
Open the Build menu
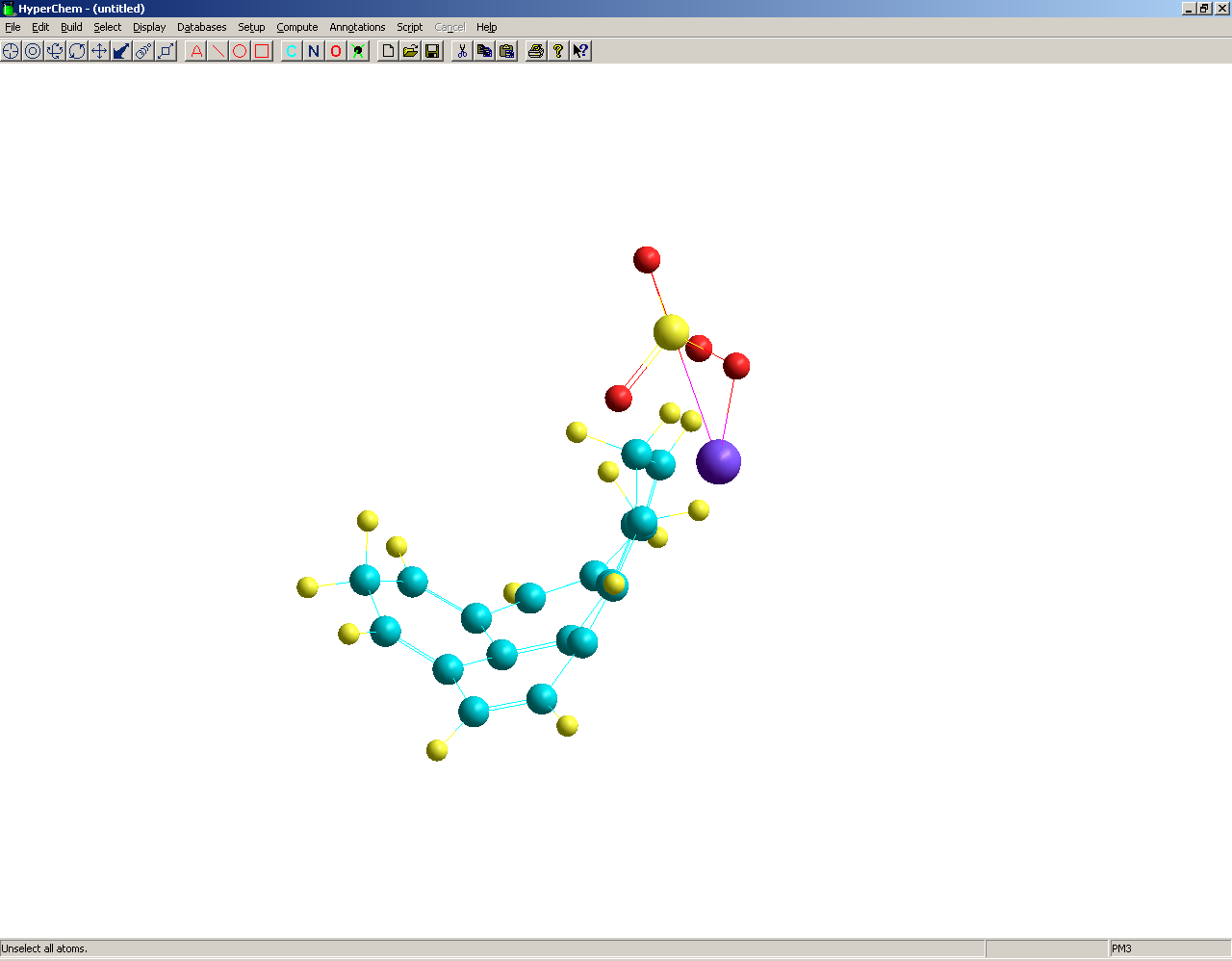pos(71,27)
